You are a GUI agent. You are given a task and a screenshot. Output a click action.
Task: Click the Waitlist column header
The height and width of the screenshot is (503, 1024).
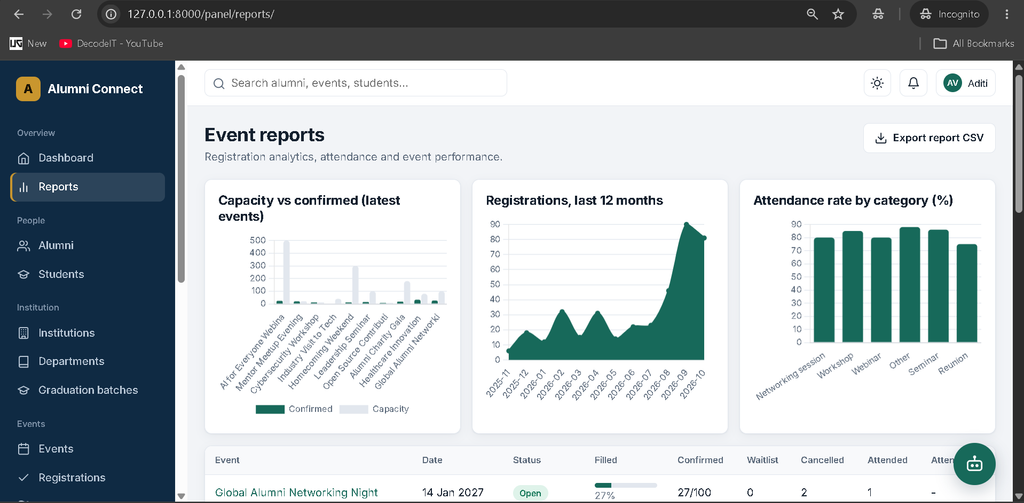pyautogui.click(x=763, y=460)
